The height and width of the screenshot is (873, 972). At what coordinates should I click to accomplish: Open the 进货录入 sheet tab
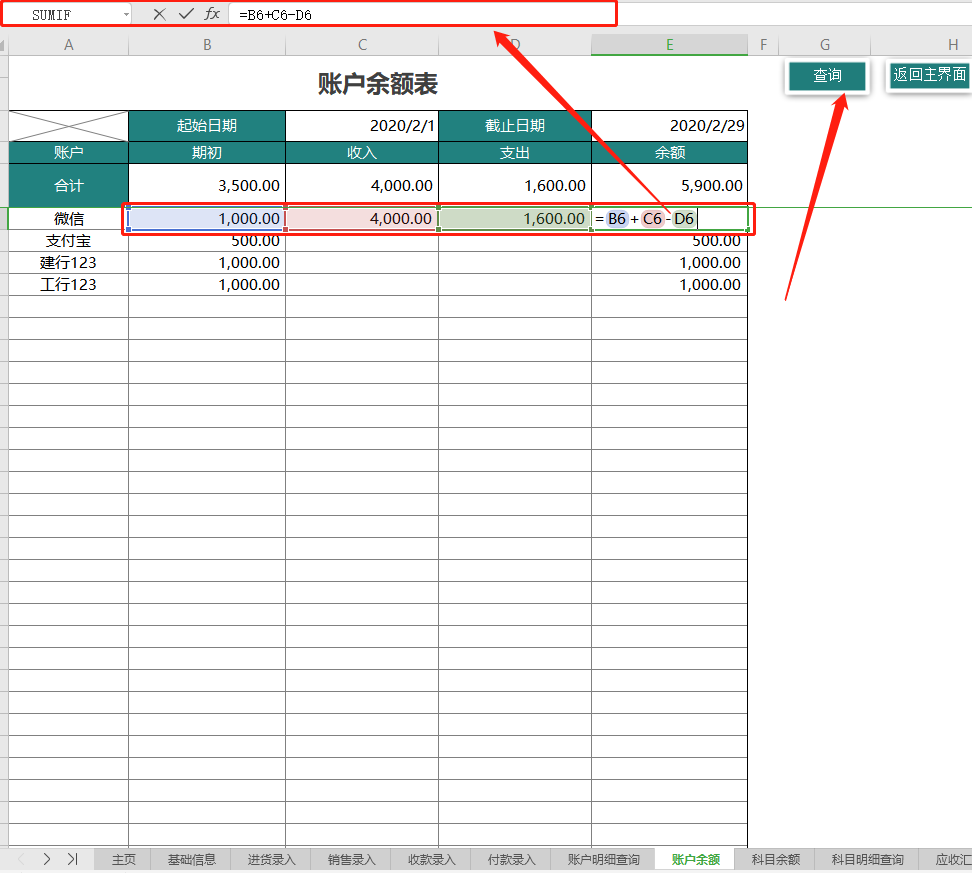click(272, 859)
